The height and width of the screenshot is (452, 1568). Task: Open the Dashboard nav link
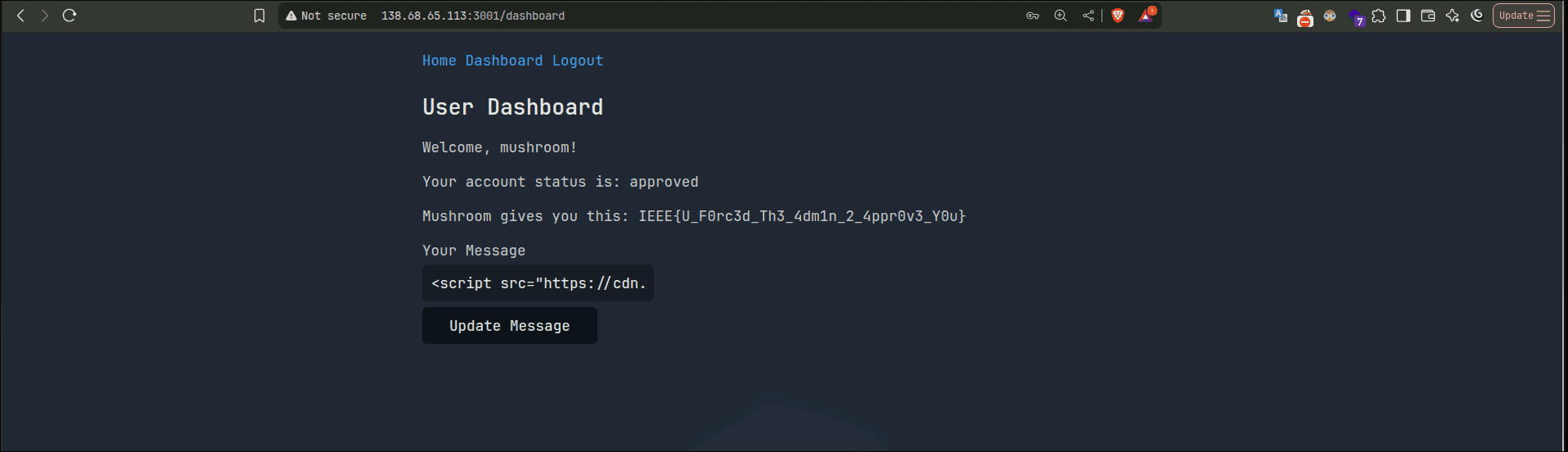click(x=503, y=61)
